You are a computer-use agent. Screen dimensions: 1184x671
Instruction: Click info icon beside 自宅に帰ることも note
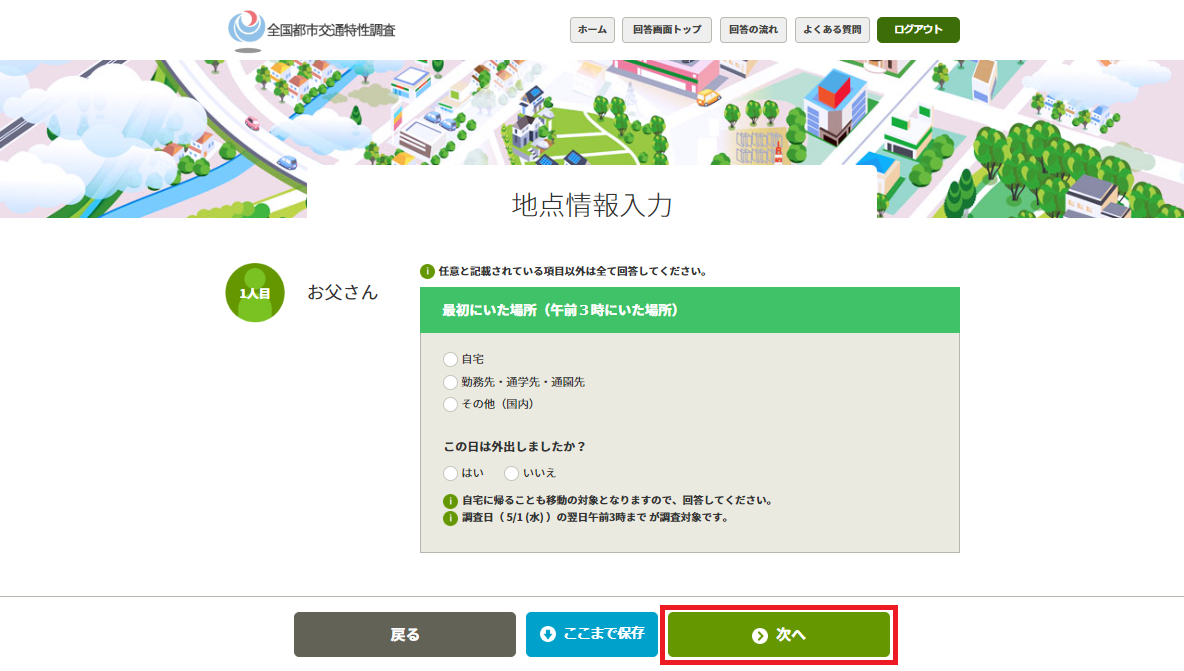[x=450, y=501]
